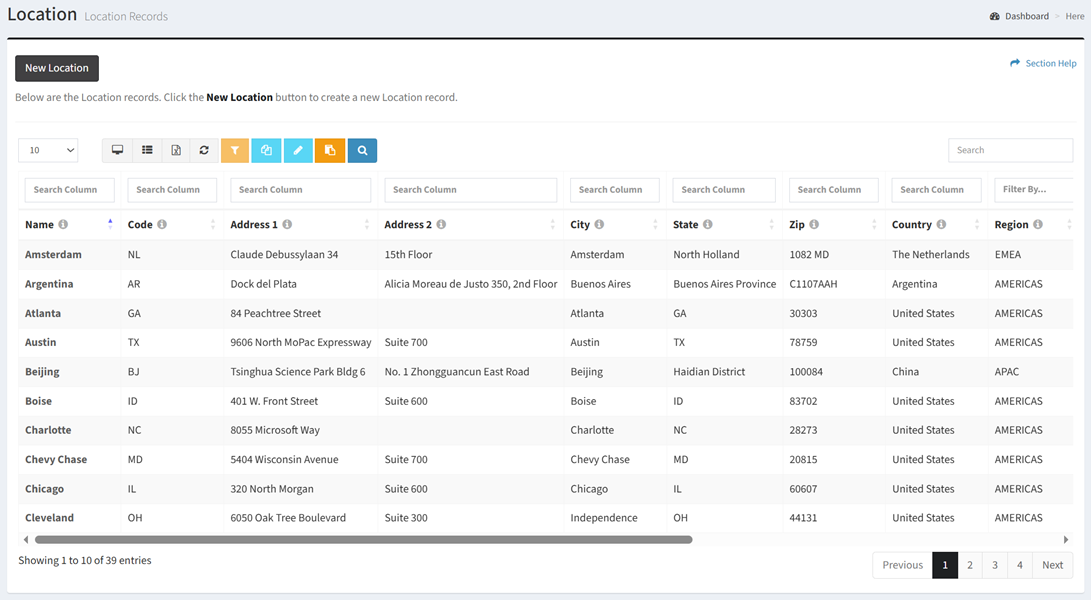Click the light blue copy icon button

coord(266,150)
